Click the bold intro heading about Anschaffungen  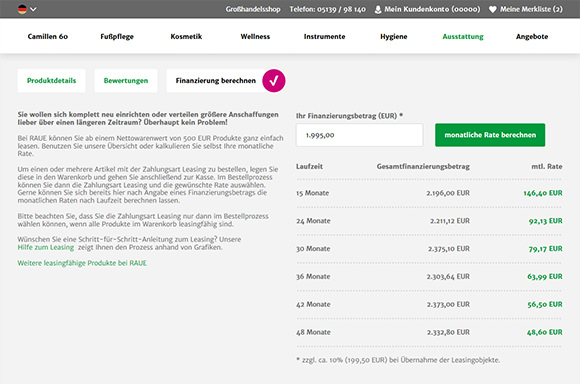pos(148,118)
